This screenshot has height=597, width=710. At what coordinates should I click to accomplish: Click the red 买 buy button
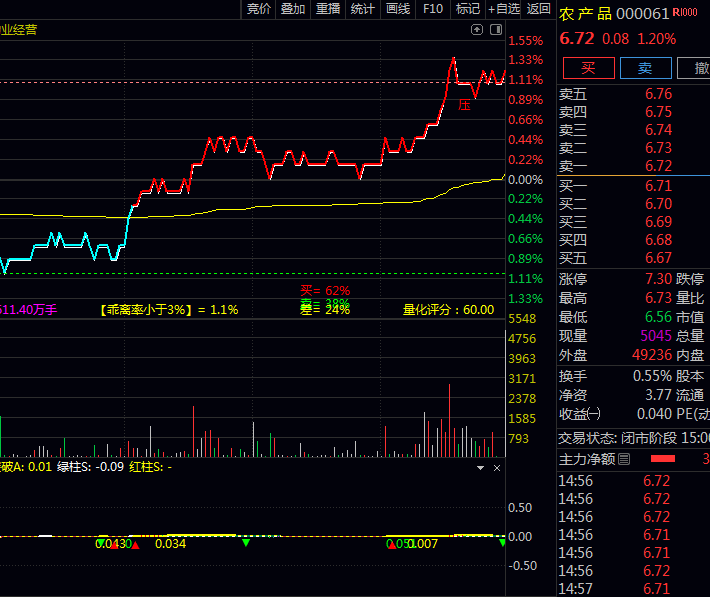pos(589,68)
